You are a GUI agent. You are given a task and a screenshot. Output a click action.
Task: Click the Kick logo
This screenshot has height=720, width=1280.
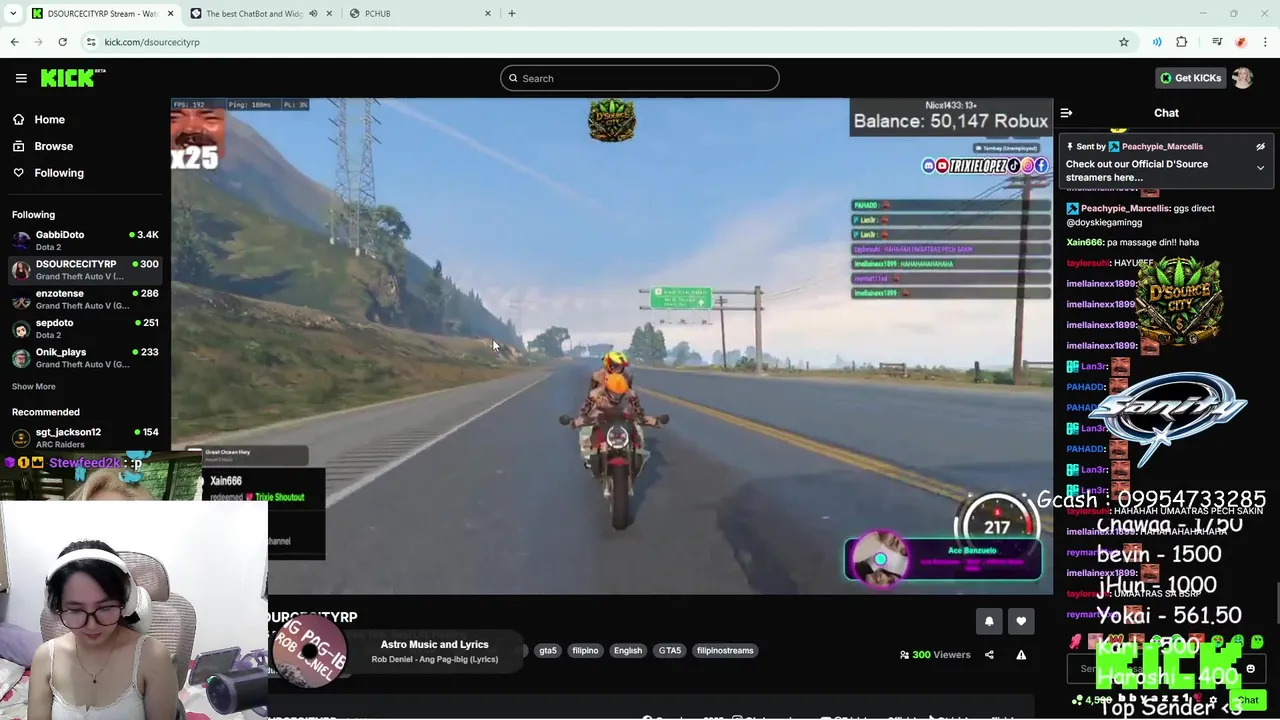pyautogui.click(x=72, y=78)
